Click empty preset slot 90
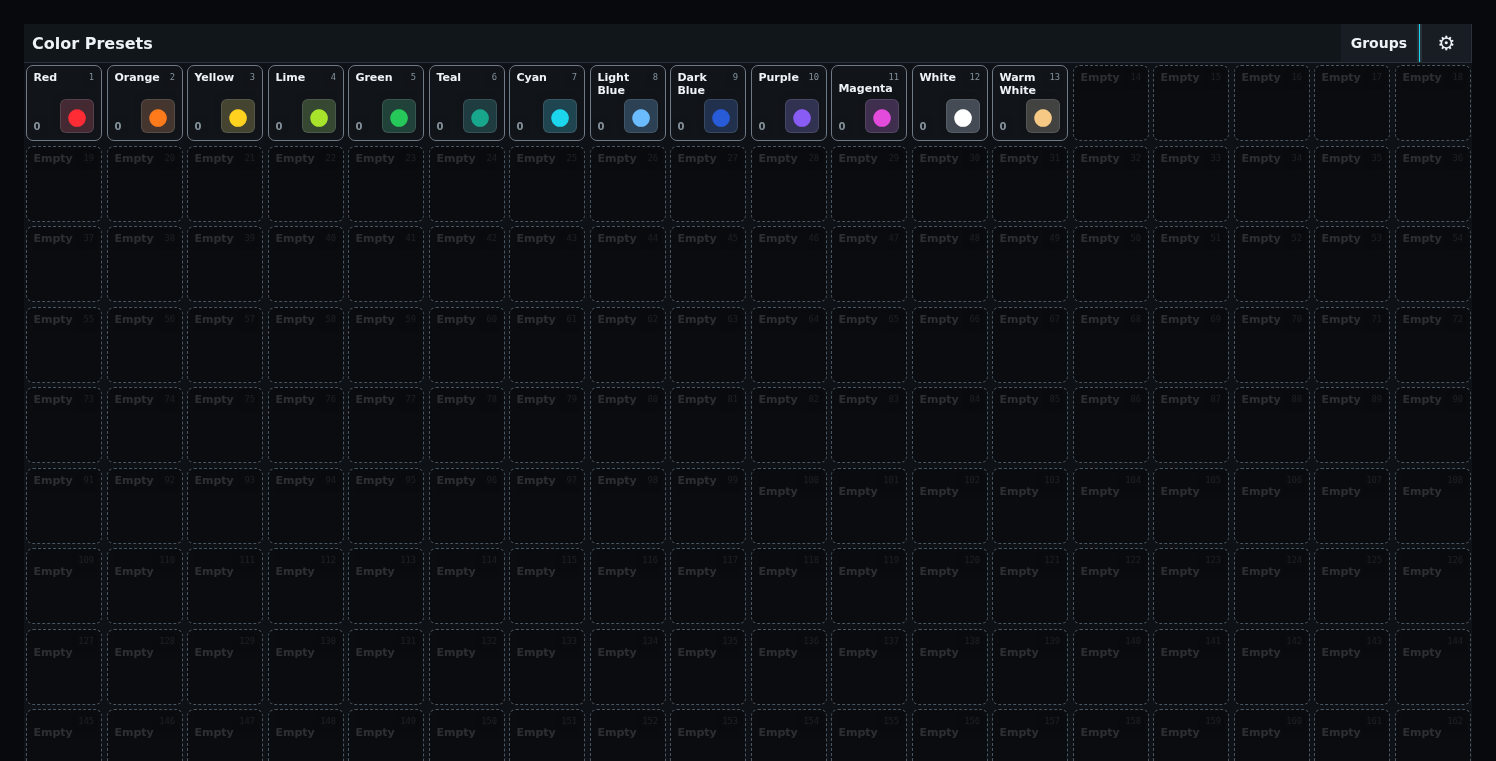The width and height of the screenshot is (1496, 761). [1433, 425]
